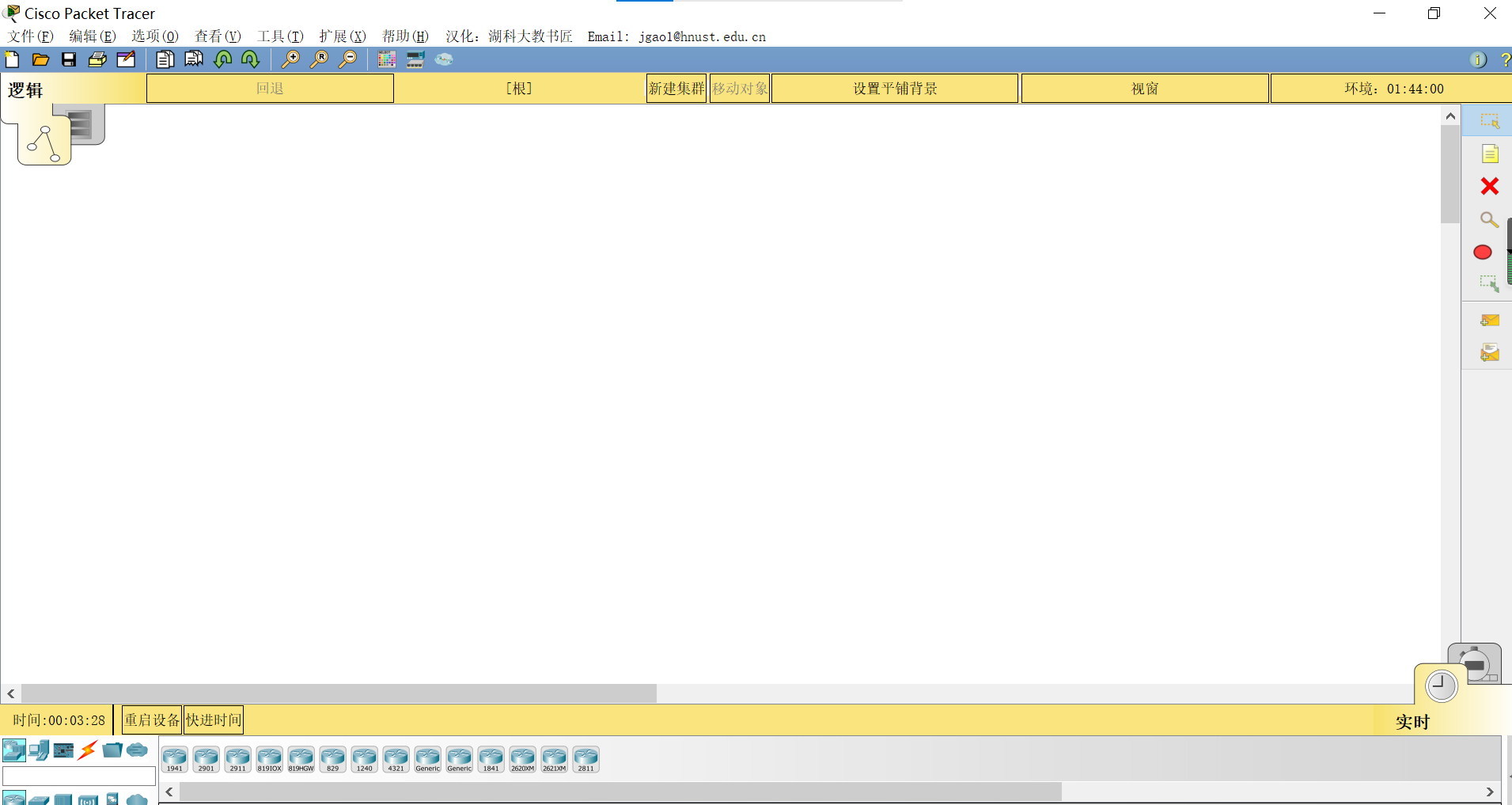Open the 查看(V) menu
Screen dimensions: 1512x805
pos(218,36)
